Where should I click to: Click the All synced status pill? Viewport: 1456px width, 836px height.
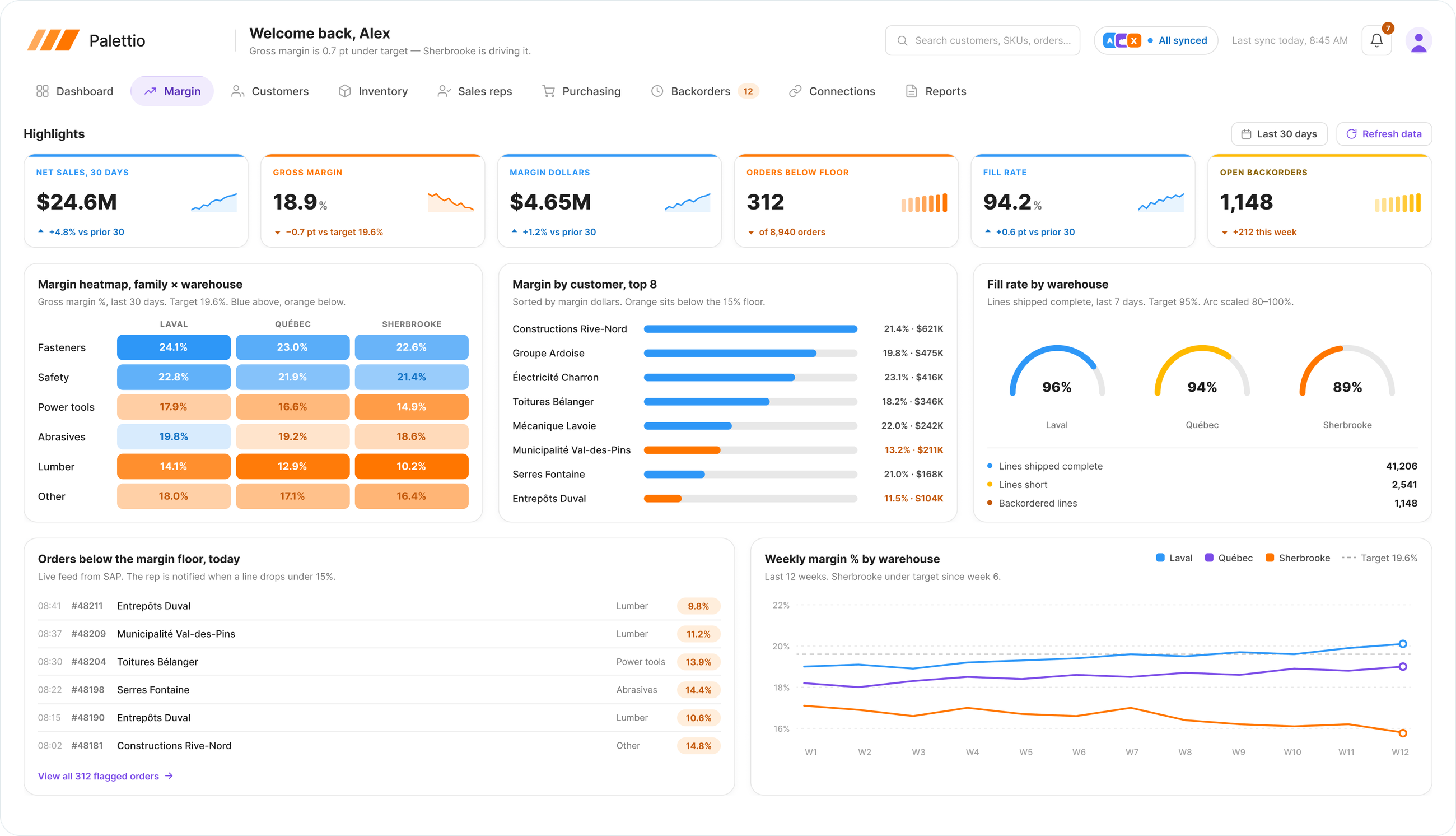click(1155, 41)
